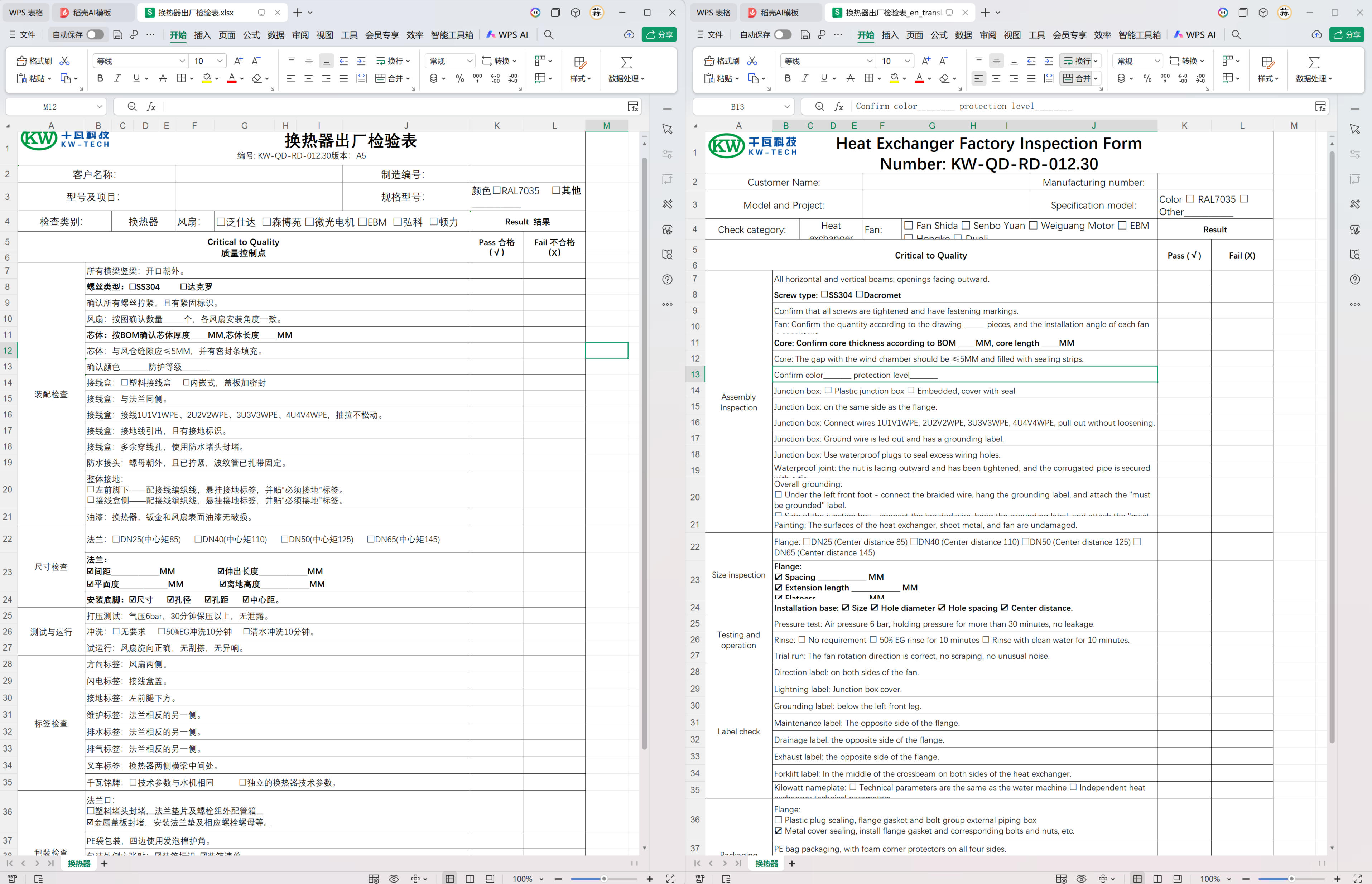1372x884 pixels.
Task: Expand the 常规 number format dropdown in left window
Action: point(470,61)
